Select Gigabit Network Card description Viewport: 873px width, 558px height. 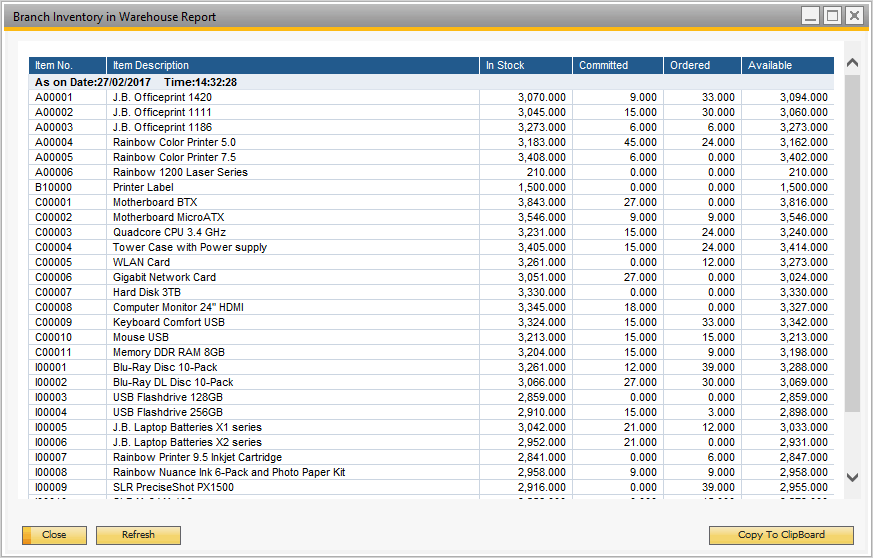[164, 278]
